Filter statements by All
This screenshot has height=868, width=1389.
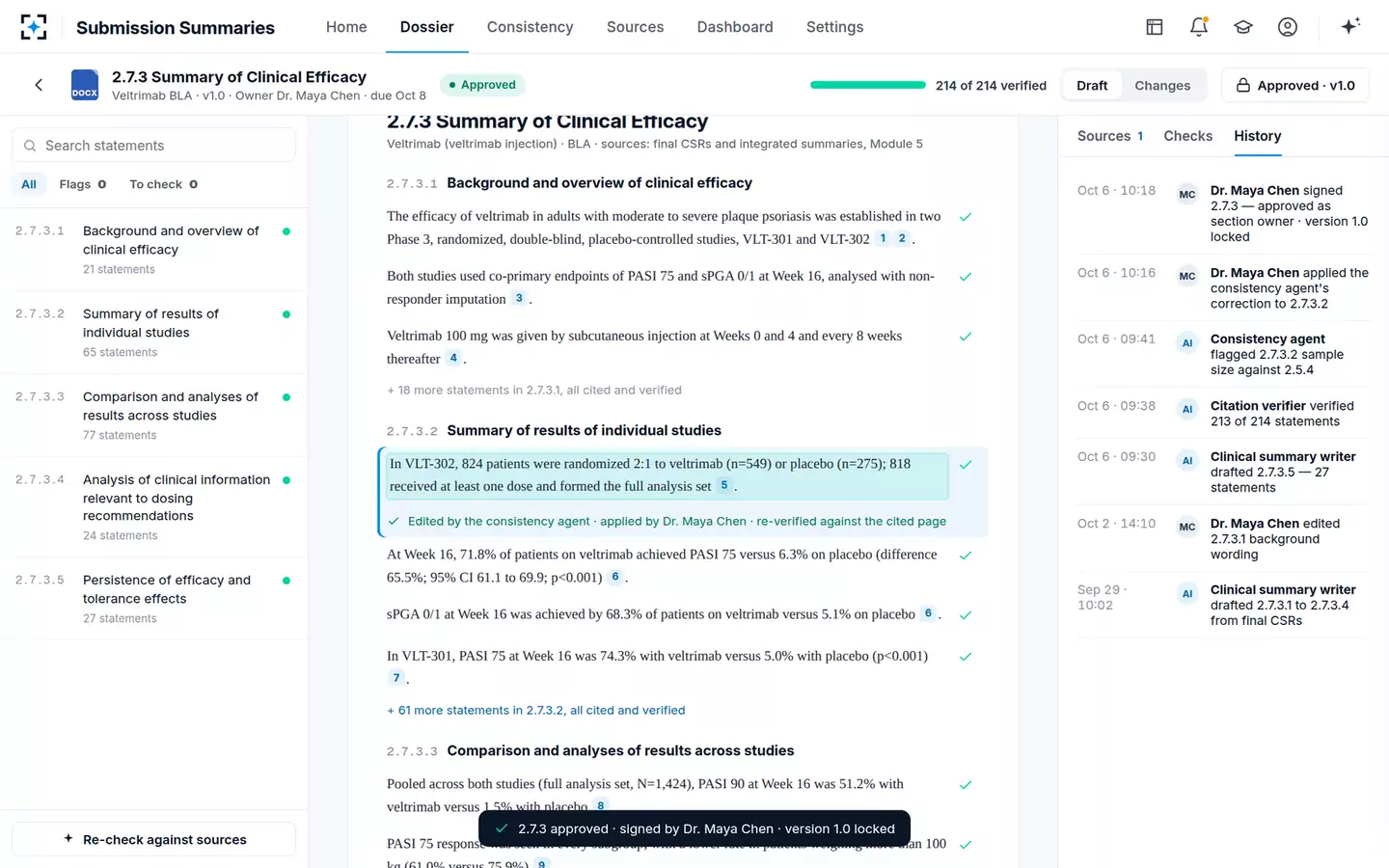(29, 184)
